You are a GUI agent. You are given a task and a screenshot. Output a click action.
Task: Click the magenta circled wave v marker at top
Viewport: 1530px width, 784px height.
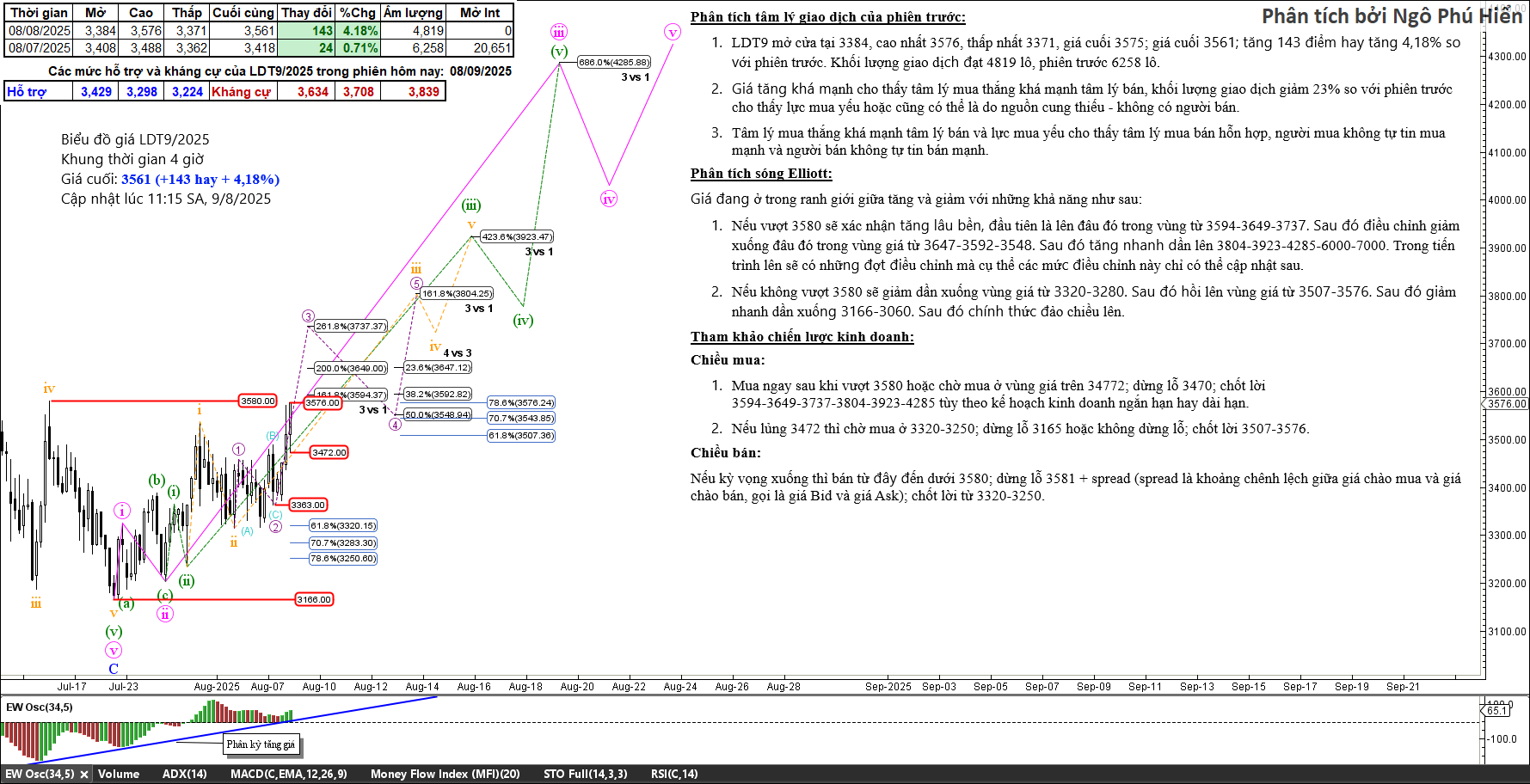coord(673,33)
